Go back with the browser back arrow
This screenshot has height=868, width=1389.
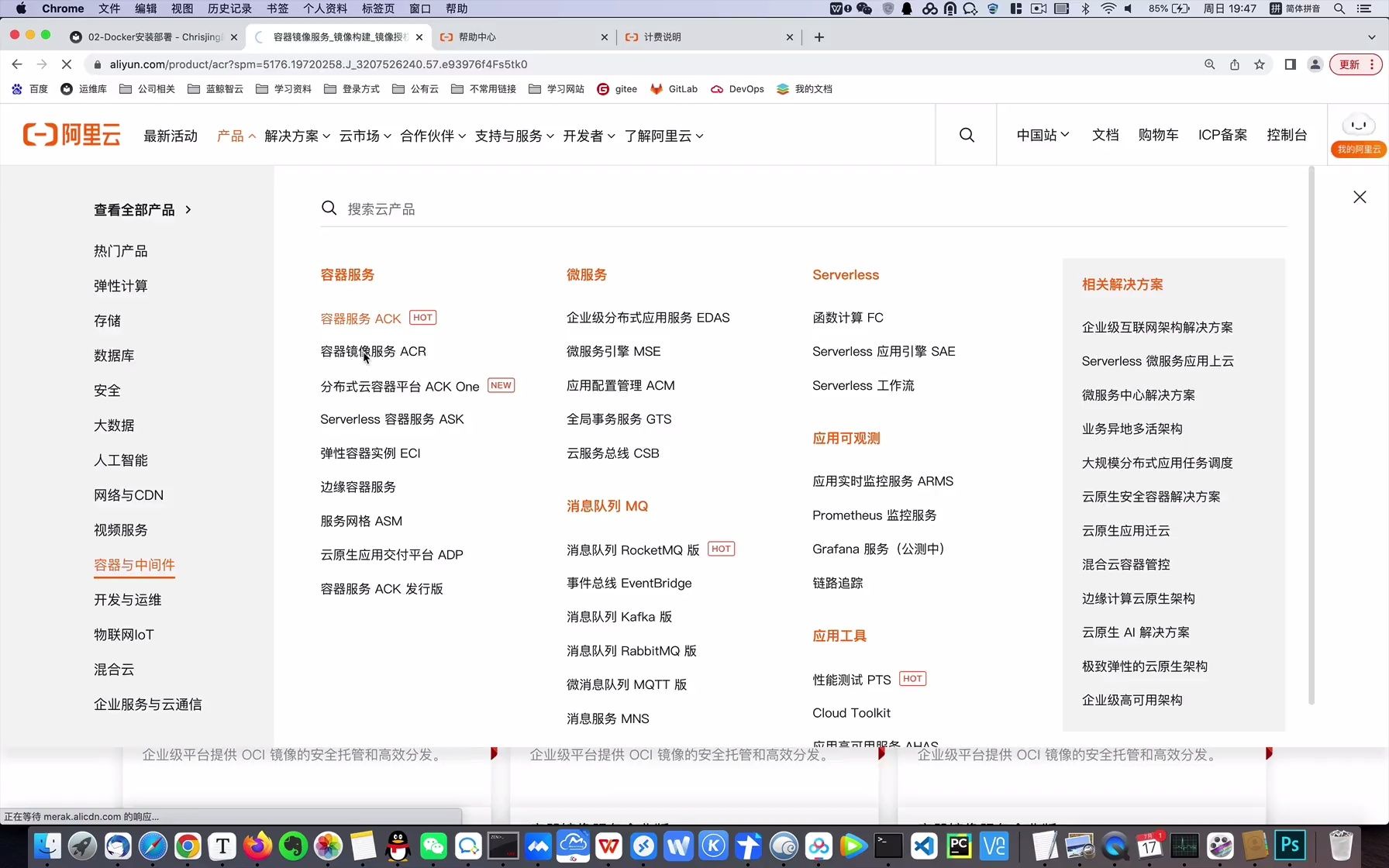pos(17,64)
